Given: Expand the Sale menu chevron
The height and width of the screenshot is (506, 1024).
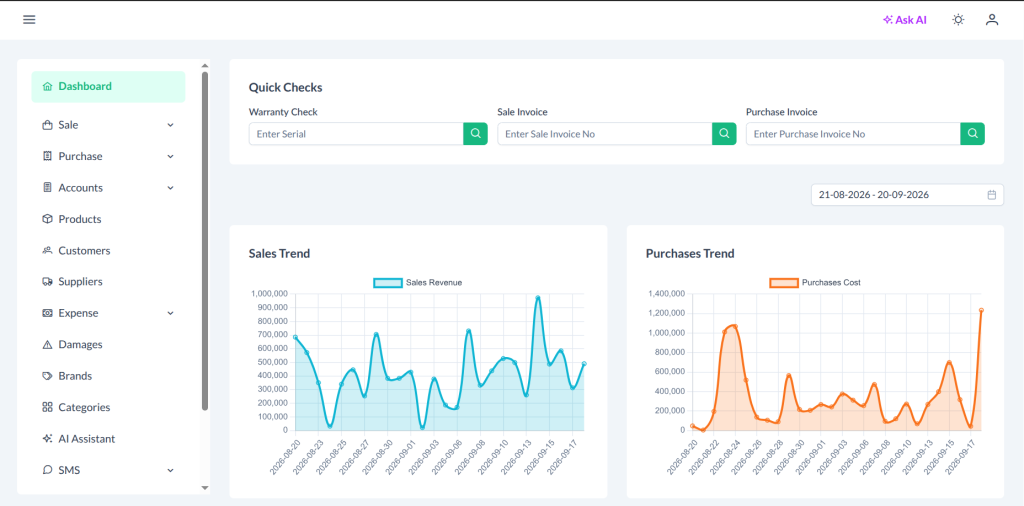Looking at the screenshot, I should click(x=170, y=125).
